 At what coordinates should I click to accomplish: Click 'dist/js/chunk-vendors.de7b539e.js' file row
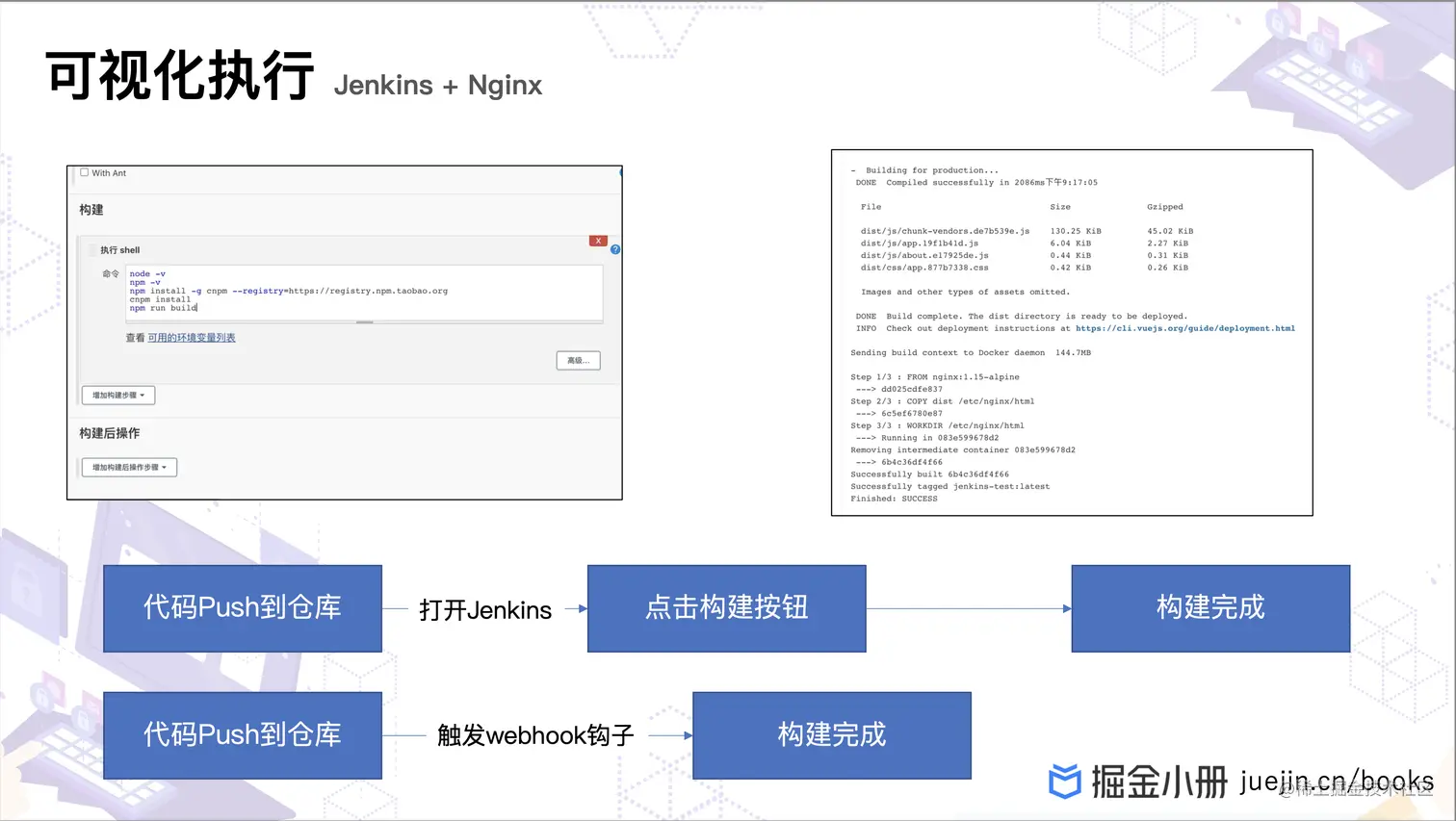click(1027, 231)
